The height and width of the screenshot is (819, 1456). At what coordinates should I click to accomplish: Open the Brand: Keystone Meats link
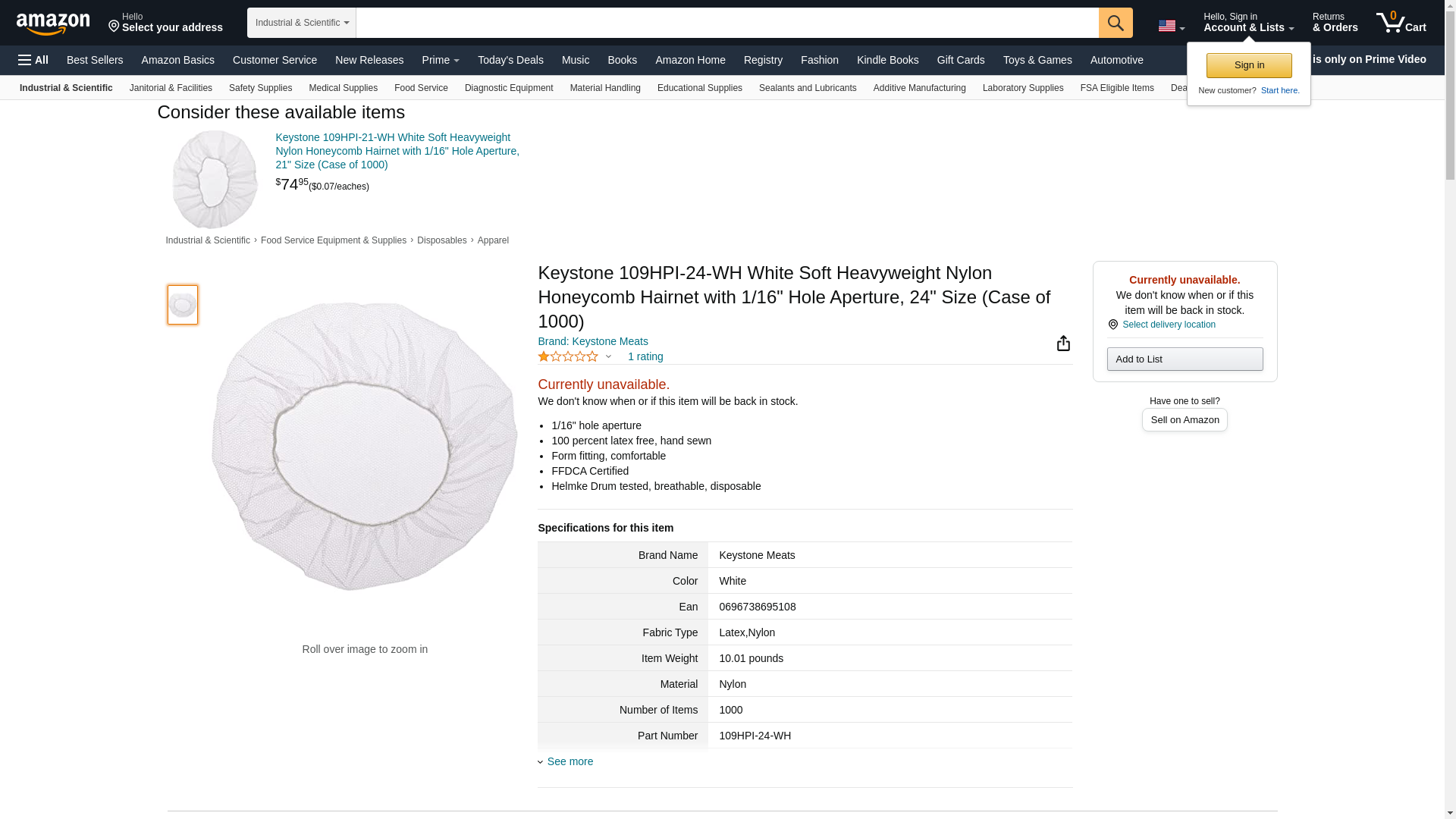[593, 341]
